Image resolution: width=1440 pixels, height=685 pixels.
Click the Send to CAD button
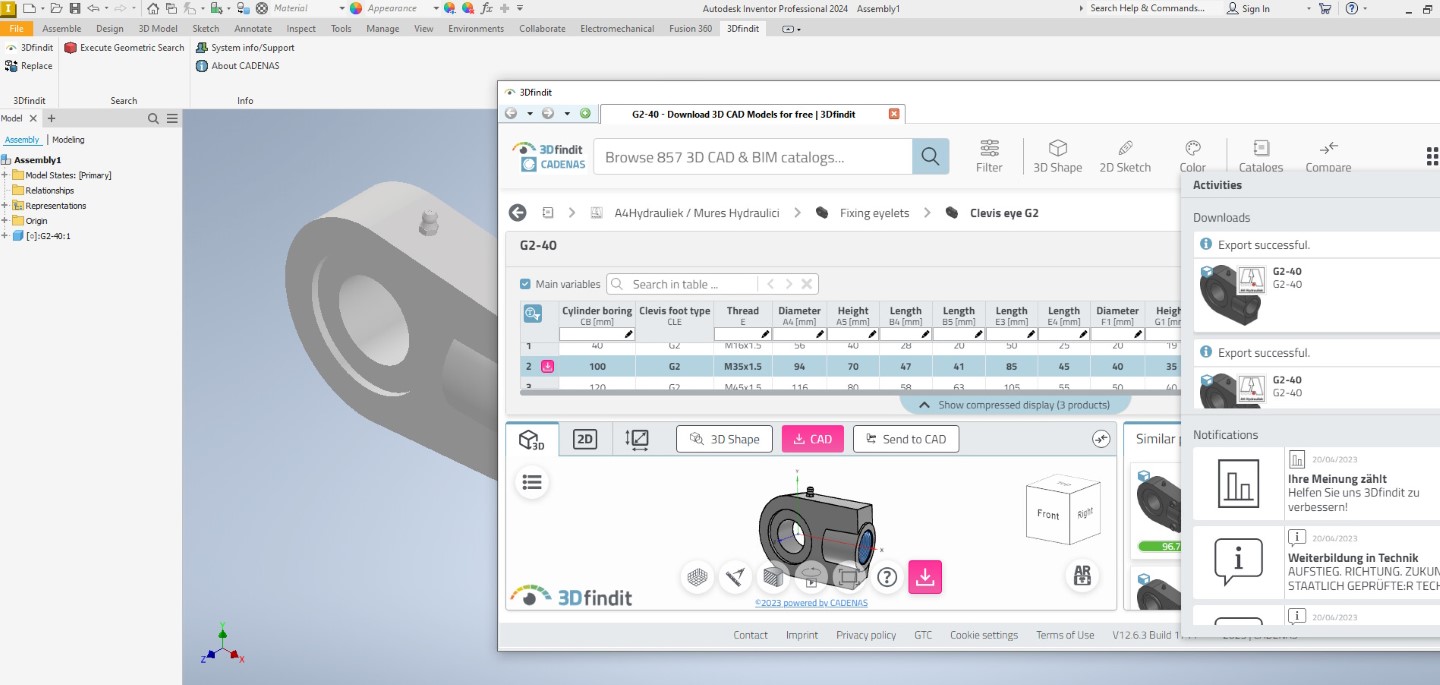pos(905,438)
